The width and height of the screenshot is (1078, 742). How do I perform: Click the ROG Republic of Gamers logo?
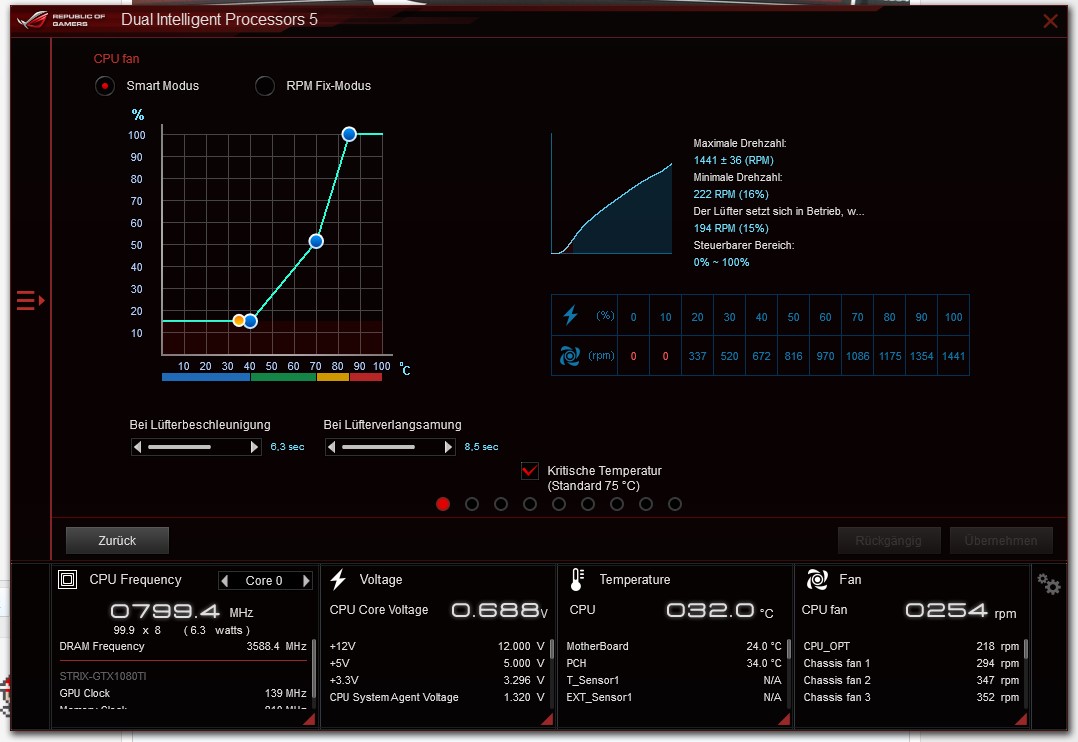tap(62, 19)
